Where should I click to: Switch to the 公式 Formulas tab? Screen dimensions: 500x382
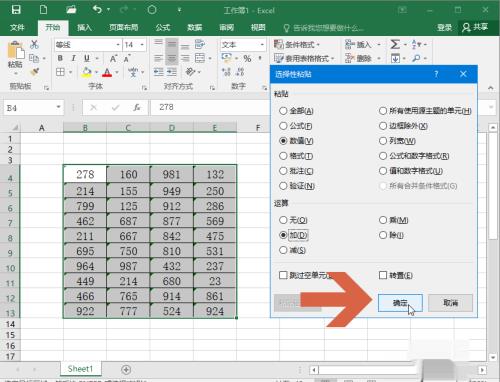163,27
